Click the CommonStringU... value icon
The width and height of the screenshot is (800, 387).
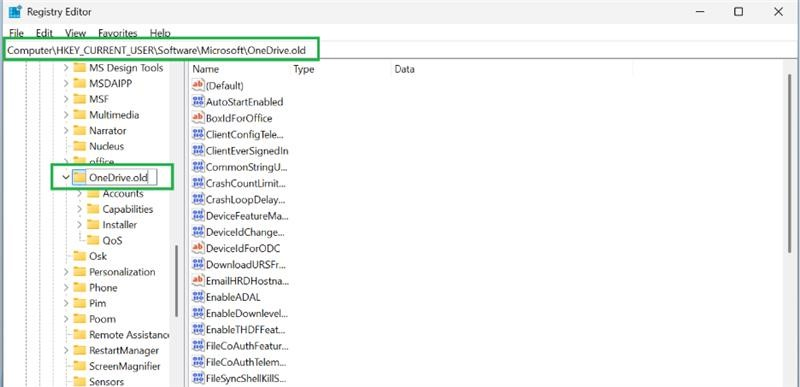(x=198, y=167)
